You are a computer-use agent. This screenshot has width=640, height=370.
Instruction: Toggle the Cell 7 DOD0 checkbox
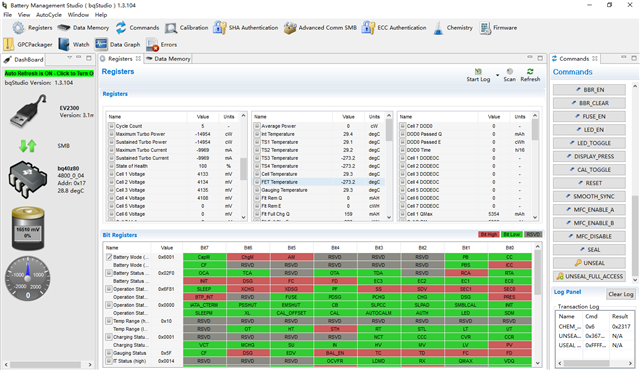click(402, 126)
